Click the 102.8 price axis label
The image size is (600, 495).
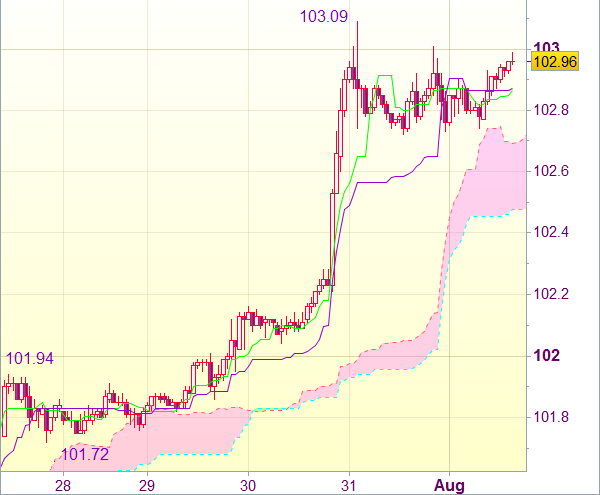[551, 110]
